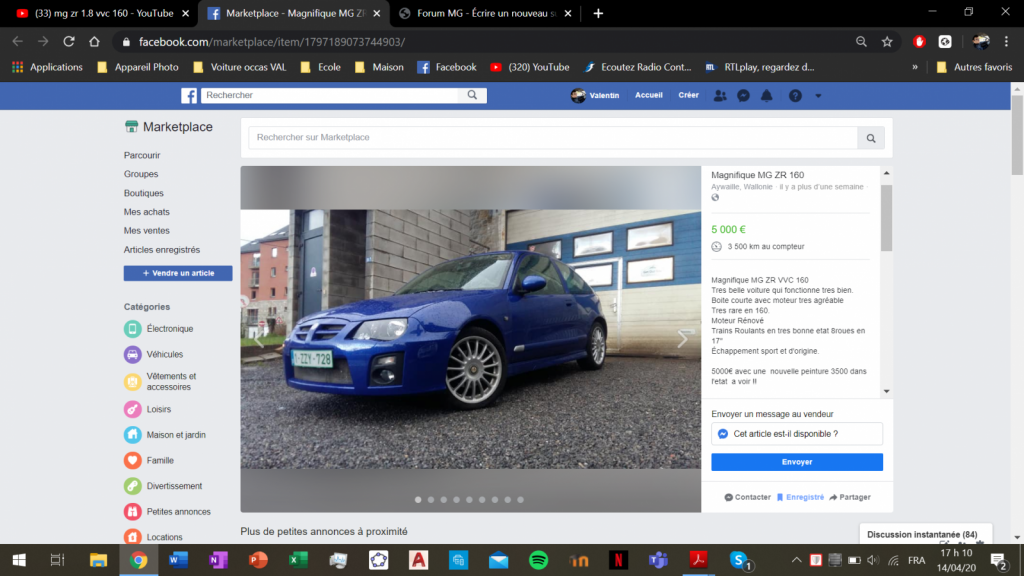Viewport: 1024px width, 576px height.
Task: Open Chrome zoom magnifier icon in address bar
Action: coord(861,42)
